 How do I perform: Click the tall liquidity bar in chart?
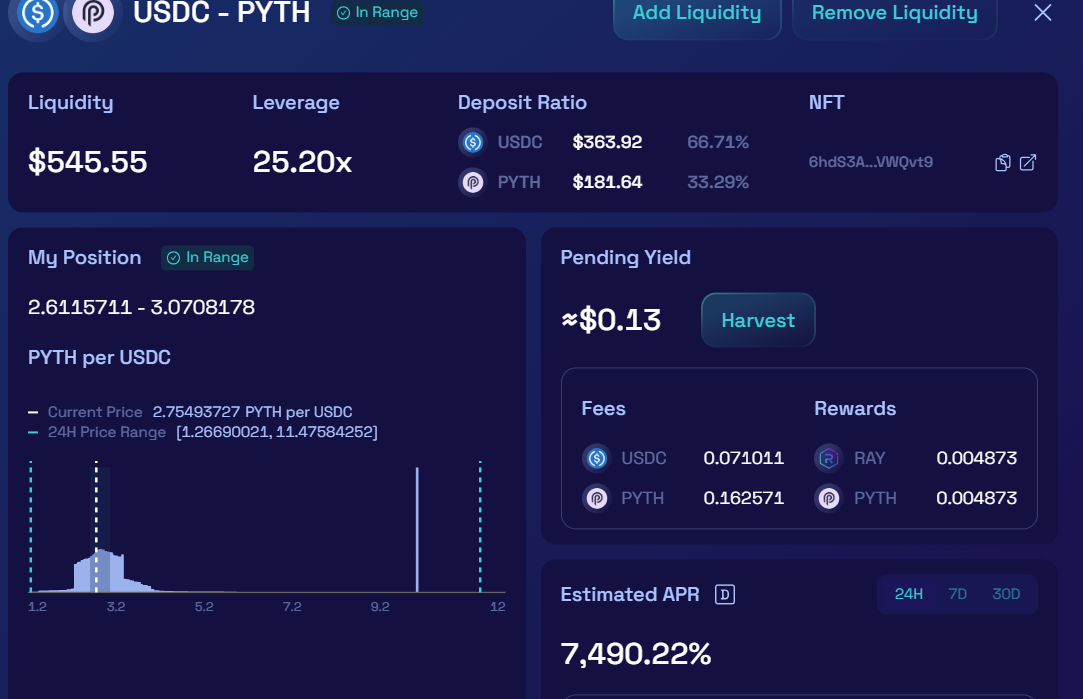[x=417, y=530]
